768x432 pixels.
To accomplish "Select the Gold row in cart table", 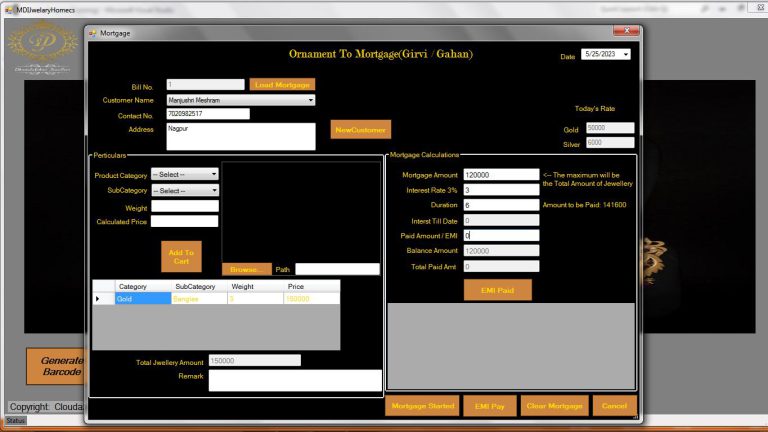I will click(143, 299).
